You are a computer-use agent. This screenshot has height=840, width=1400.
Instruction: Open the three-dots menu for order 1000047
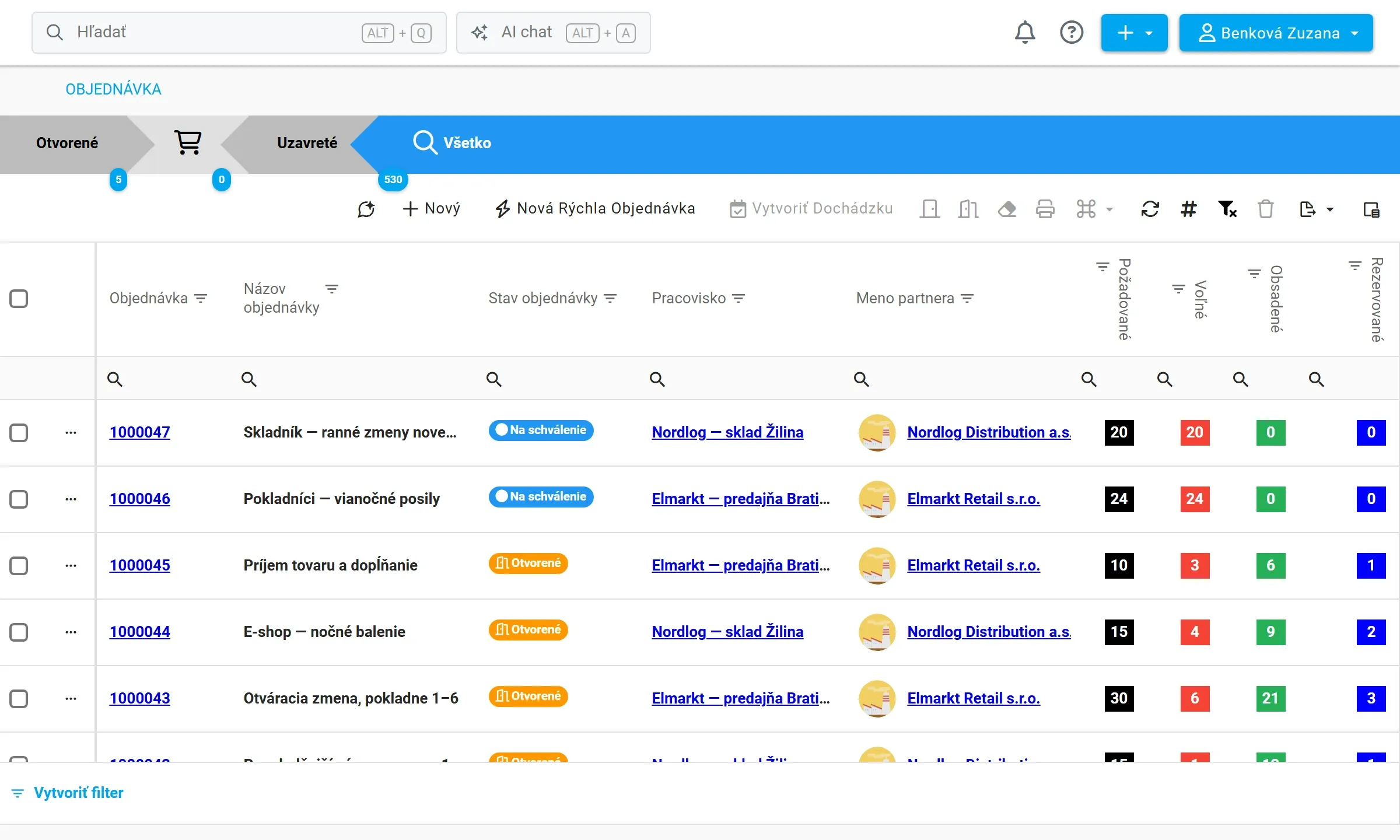(71, 433)
